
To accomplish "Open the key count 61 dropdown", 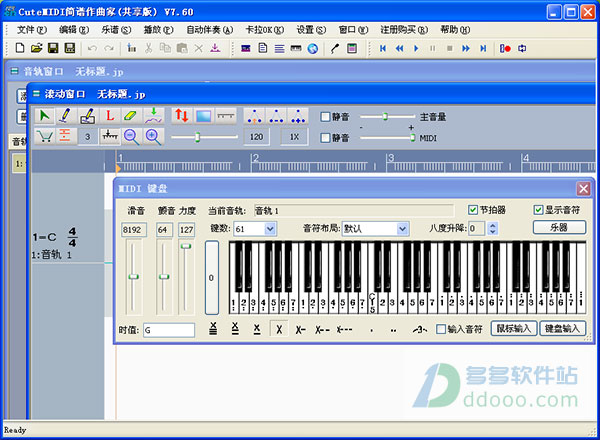I will click(x=270, y=229).
